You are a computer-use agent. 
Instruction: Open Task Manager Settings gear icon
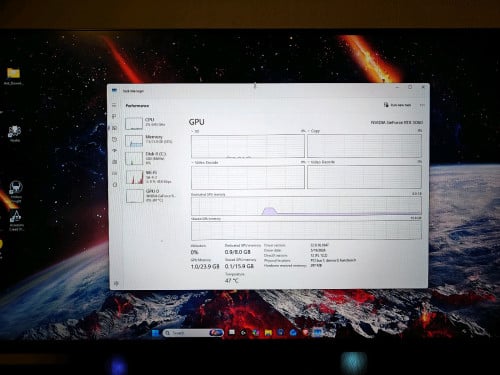[x=116, y=283]
